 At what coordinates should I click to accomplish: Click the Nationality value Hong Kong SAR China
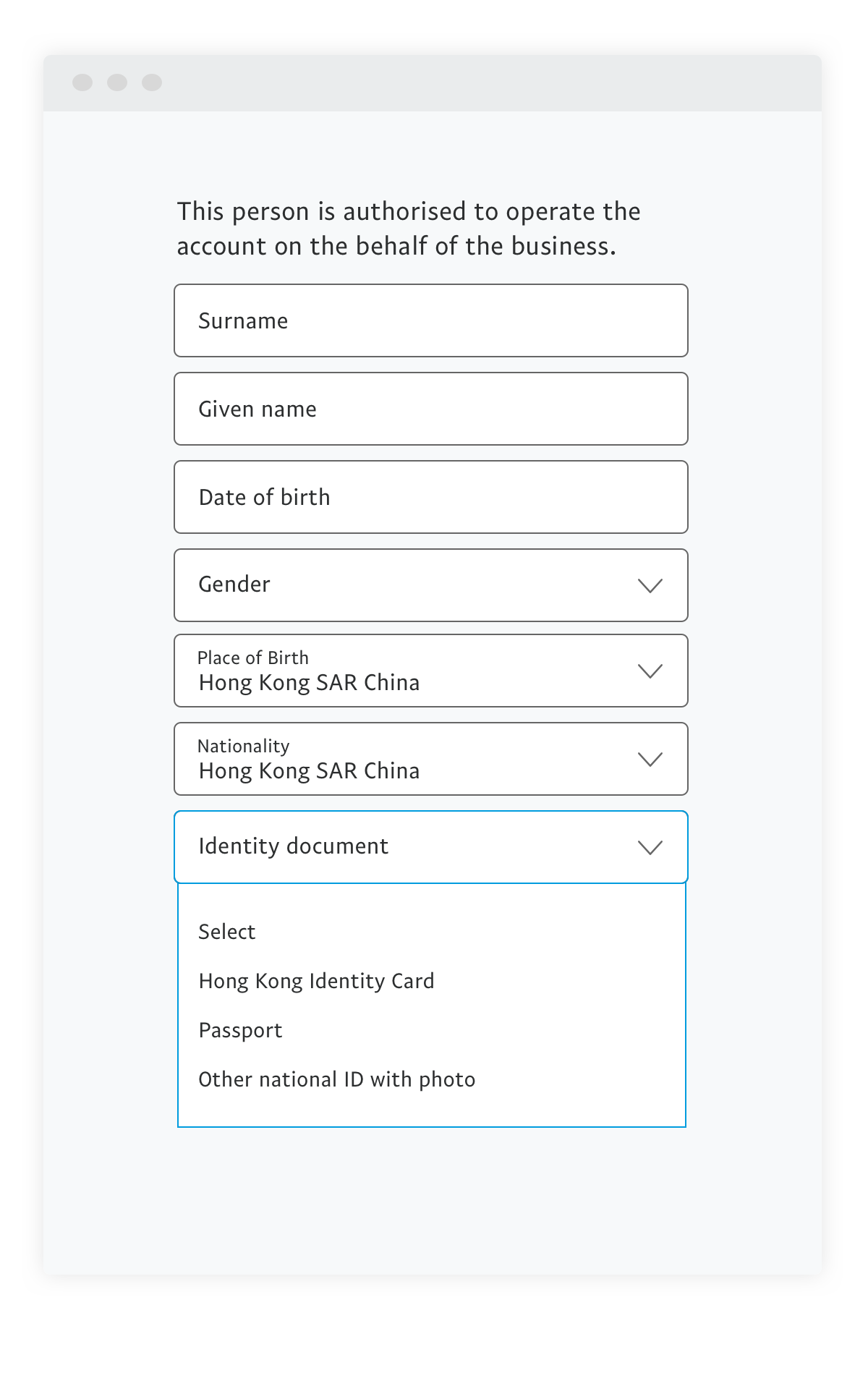(309, 771)
